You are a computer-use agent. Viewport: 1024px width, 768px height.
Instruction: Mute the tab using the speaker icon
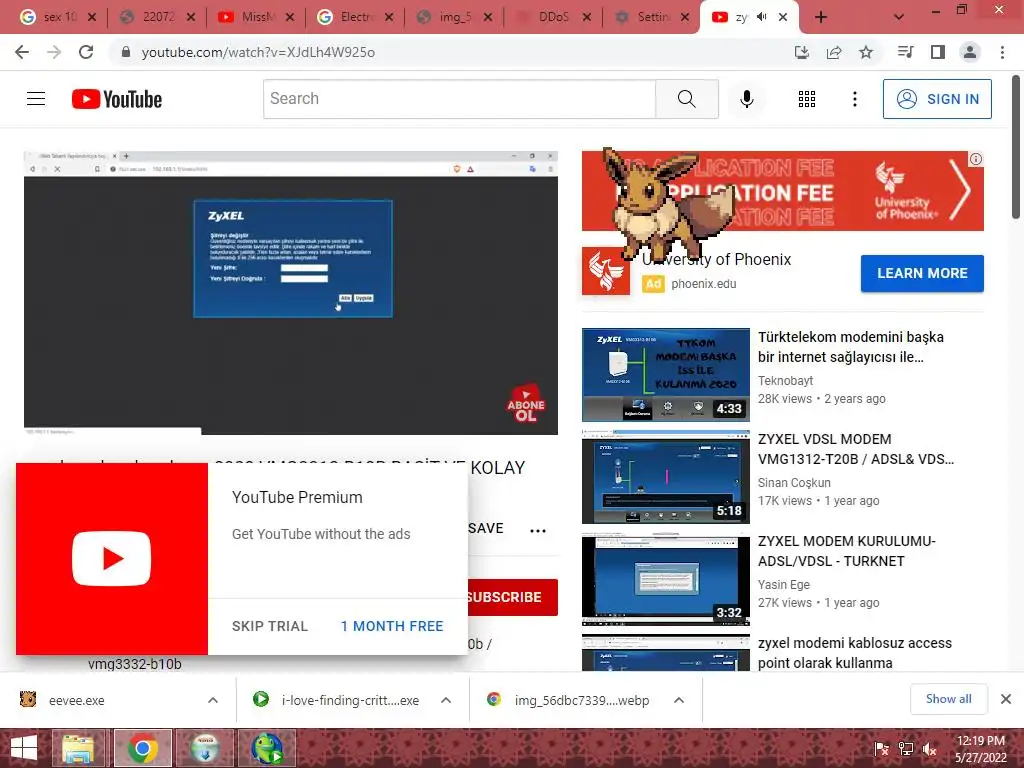761,17
